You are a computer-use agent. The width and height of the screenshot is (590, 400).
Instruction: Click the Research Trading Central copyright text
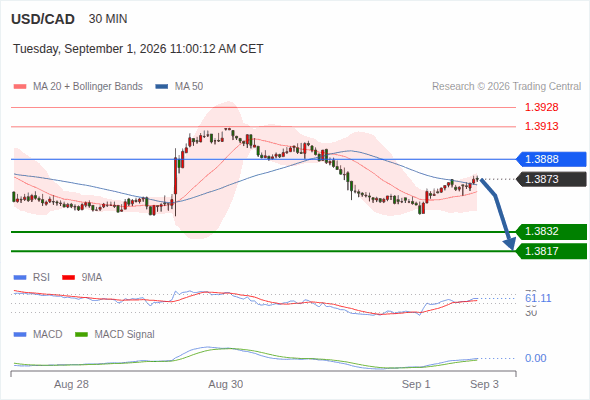(506, 87)
